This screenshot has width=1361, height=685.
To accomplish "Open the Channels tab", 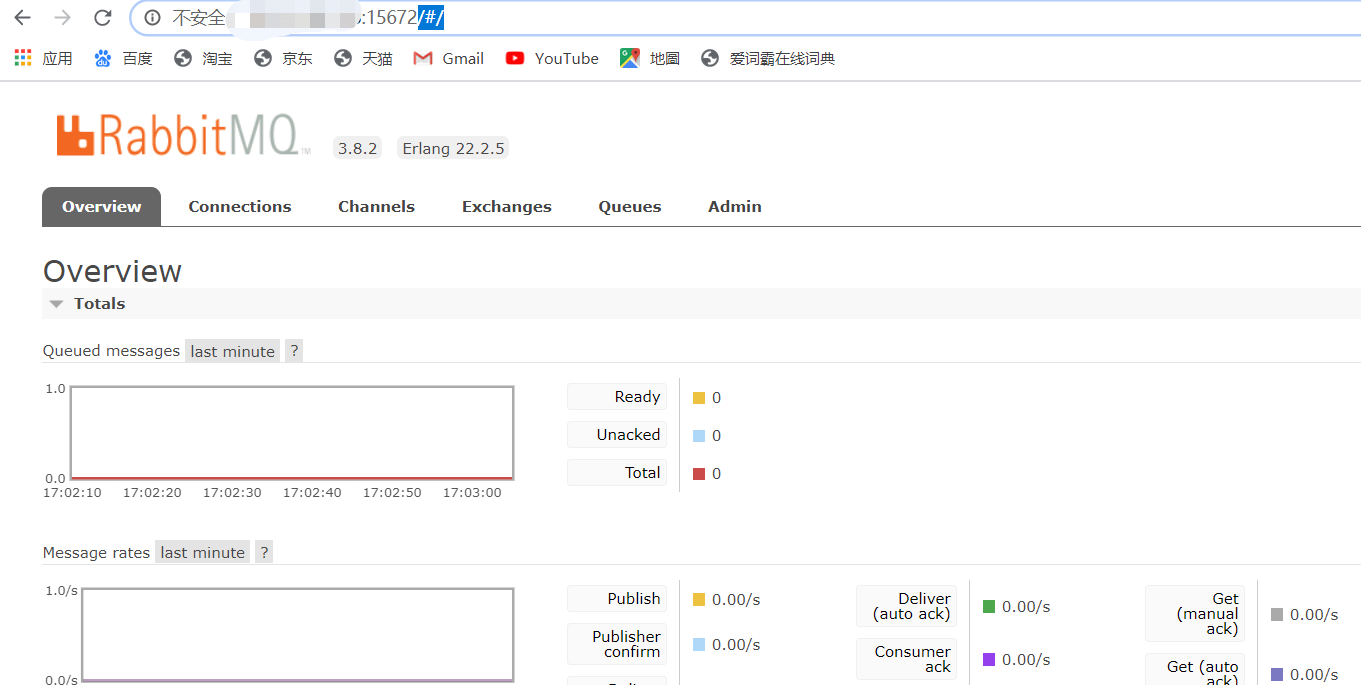I will (x=376, y=207).
